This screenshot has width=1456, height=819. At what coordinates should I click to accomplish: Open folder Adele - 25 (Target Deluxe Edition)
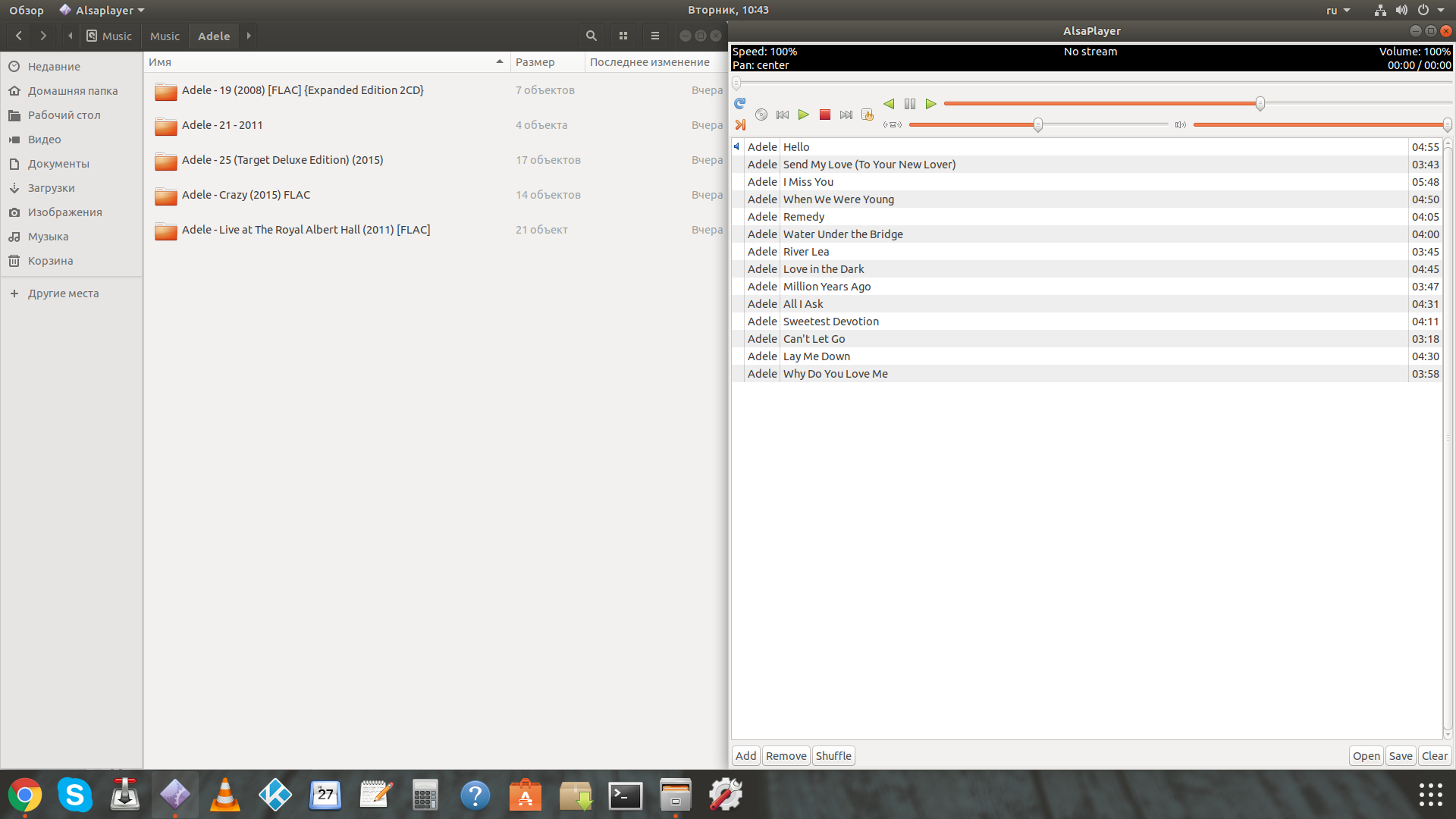coord(435,160)
